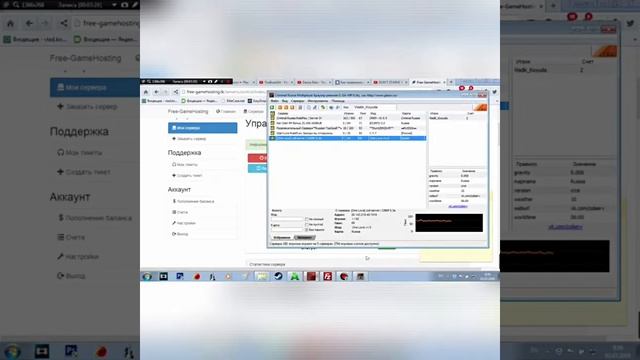The image size is (640, 360).
Task: Click the "gravity" rule row
Action: pos(457,176)
